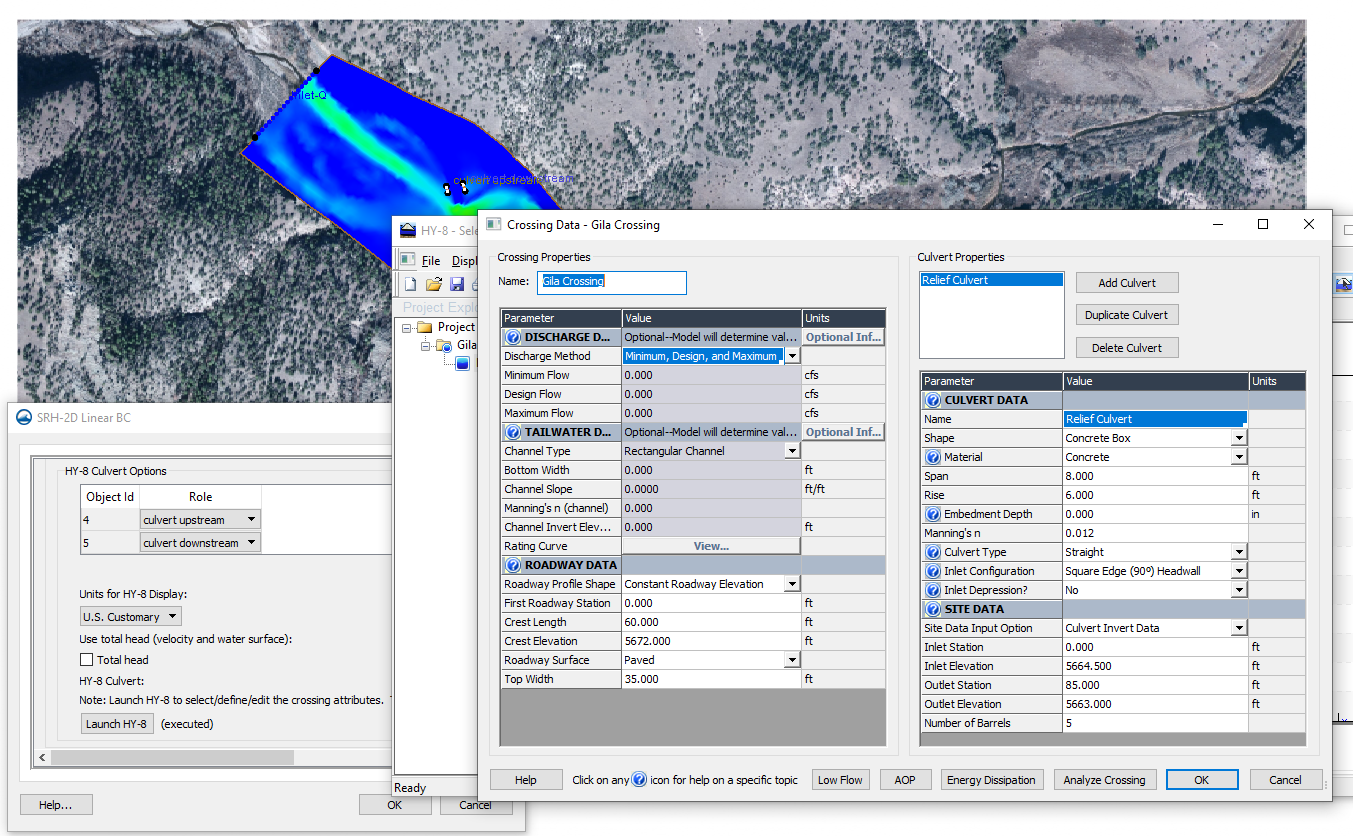The image size is (1353, 836).
Task: Open help for the Material parameter
Action: [x=933, y=457]
